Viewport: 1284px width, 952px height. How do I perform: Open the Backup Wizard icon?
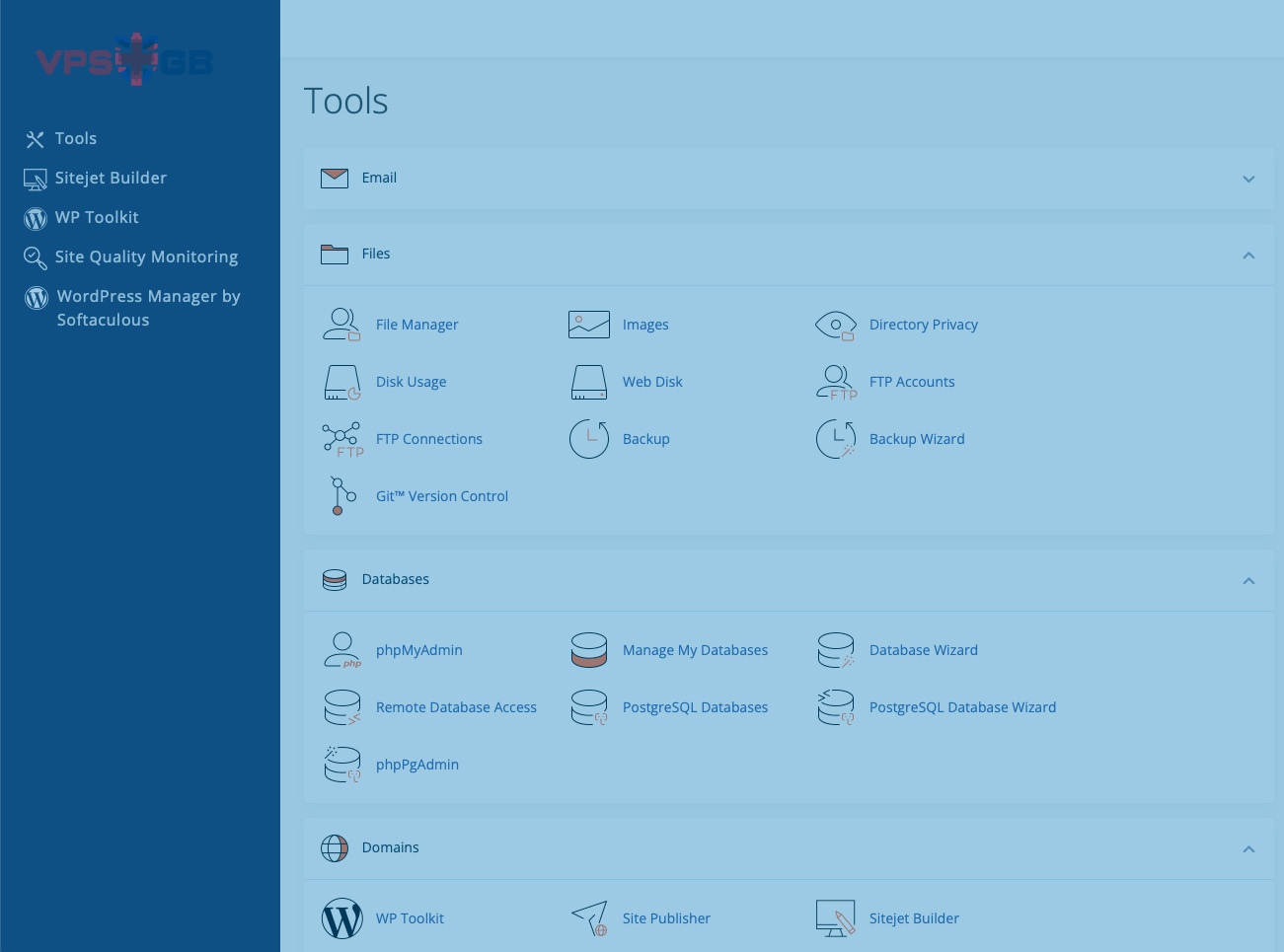click(835, 439)
